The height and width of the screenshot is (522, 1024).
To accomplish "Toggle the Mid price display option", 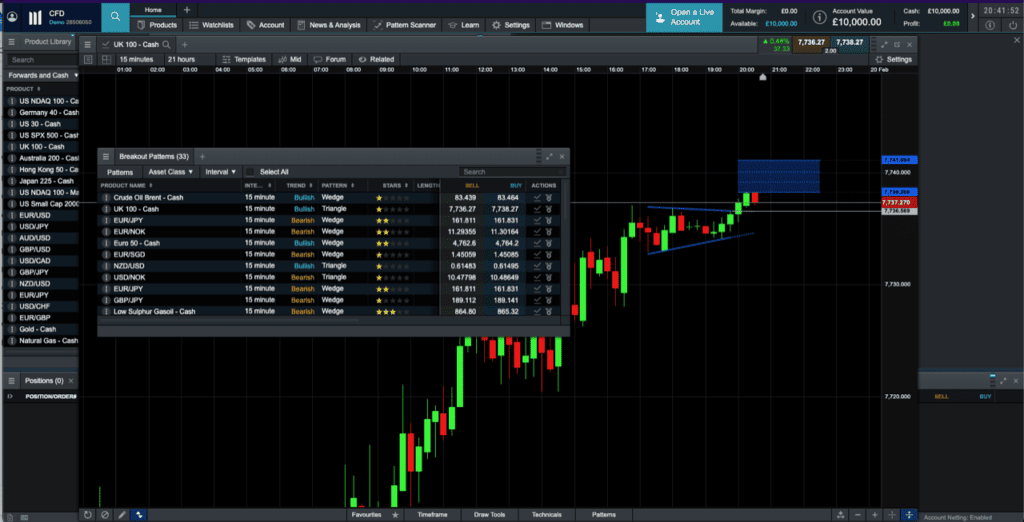I will point(289,59).
